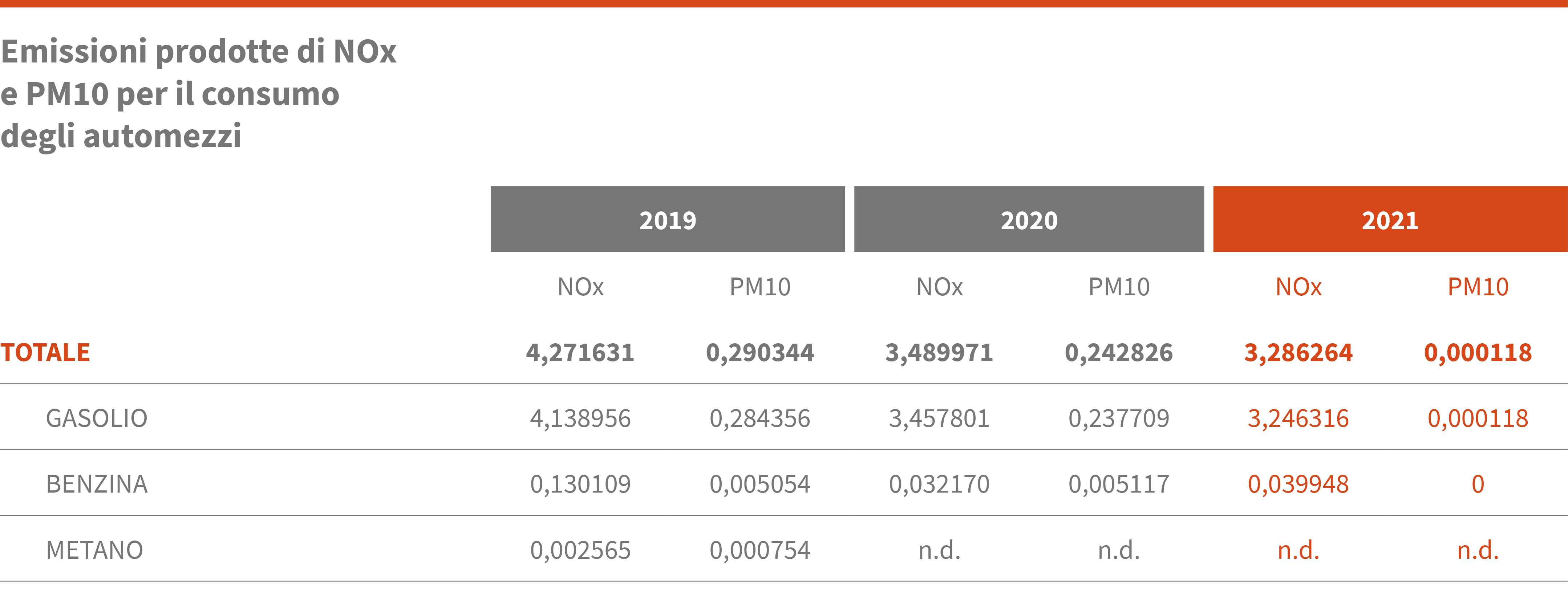Screen dimensions: 1568x603
Task: Select the PM10 subheader under 2021
Action: [x=1478, y=287]
